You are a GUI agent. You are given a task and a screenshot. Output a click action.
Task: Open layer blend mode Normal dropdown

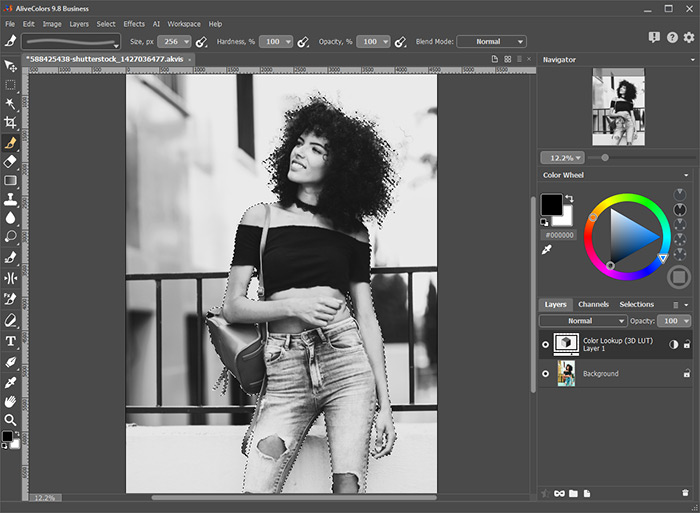pyautogui.click(x=583, y=321)
